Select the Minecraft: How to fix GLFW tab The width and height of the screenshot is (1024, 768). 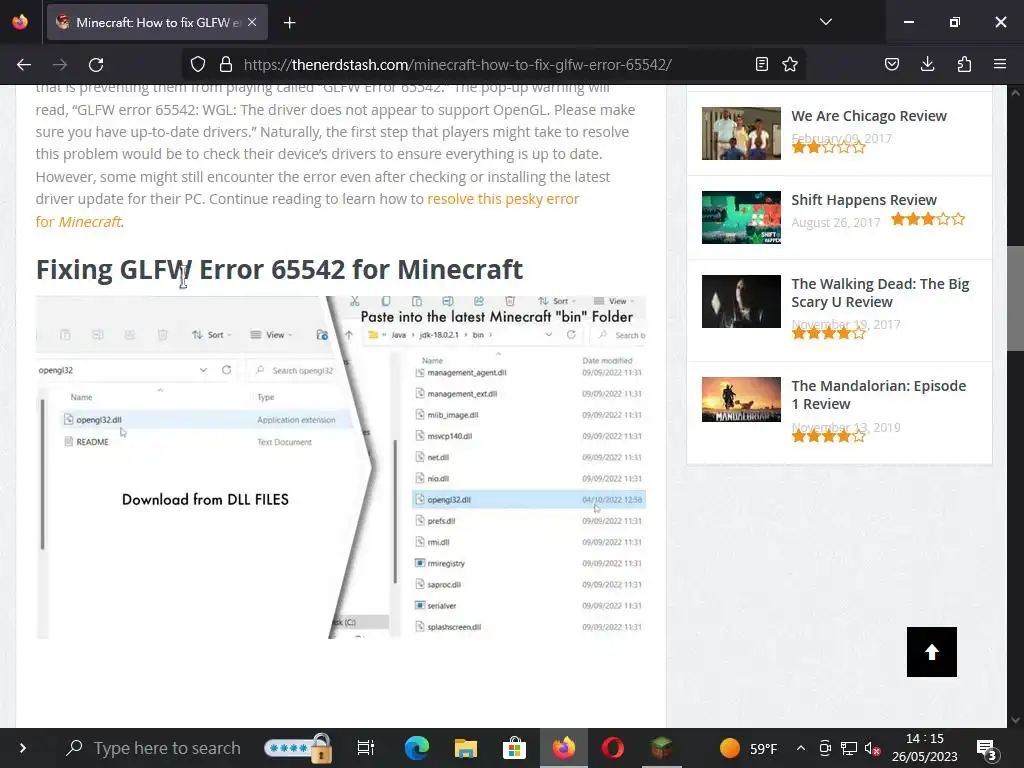pos(157,22)
